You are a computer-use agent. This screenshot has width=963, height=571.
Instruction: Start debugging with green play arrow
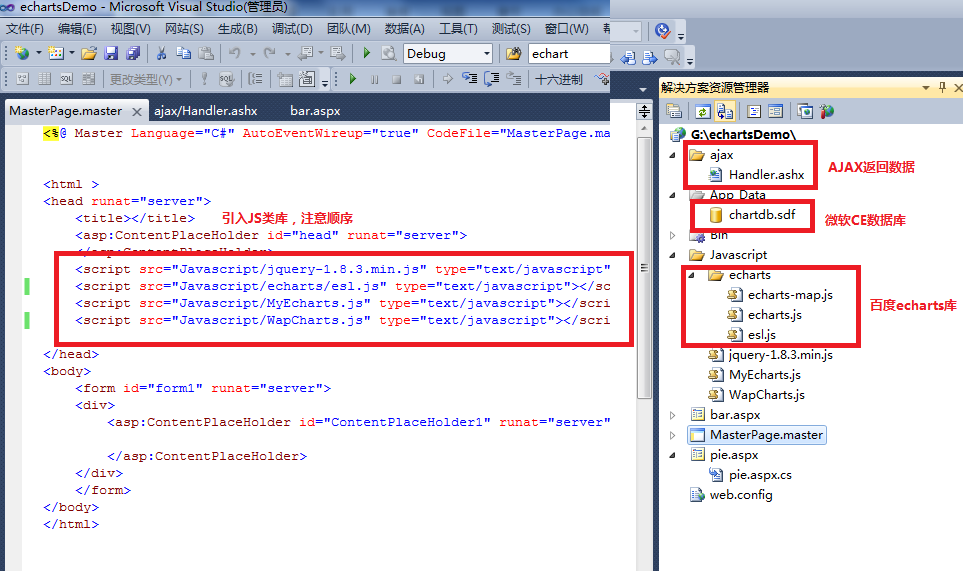[367, 53]
